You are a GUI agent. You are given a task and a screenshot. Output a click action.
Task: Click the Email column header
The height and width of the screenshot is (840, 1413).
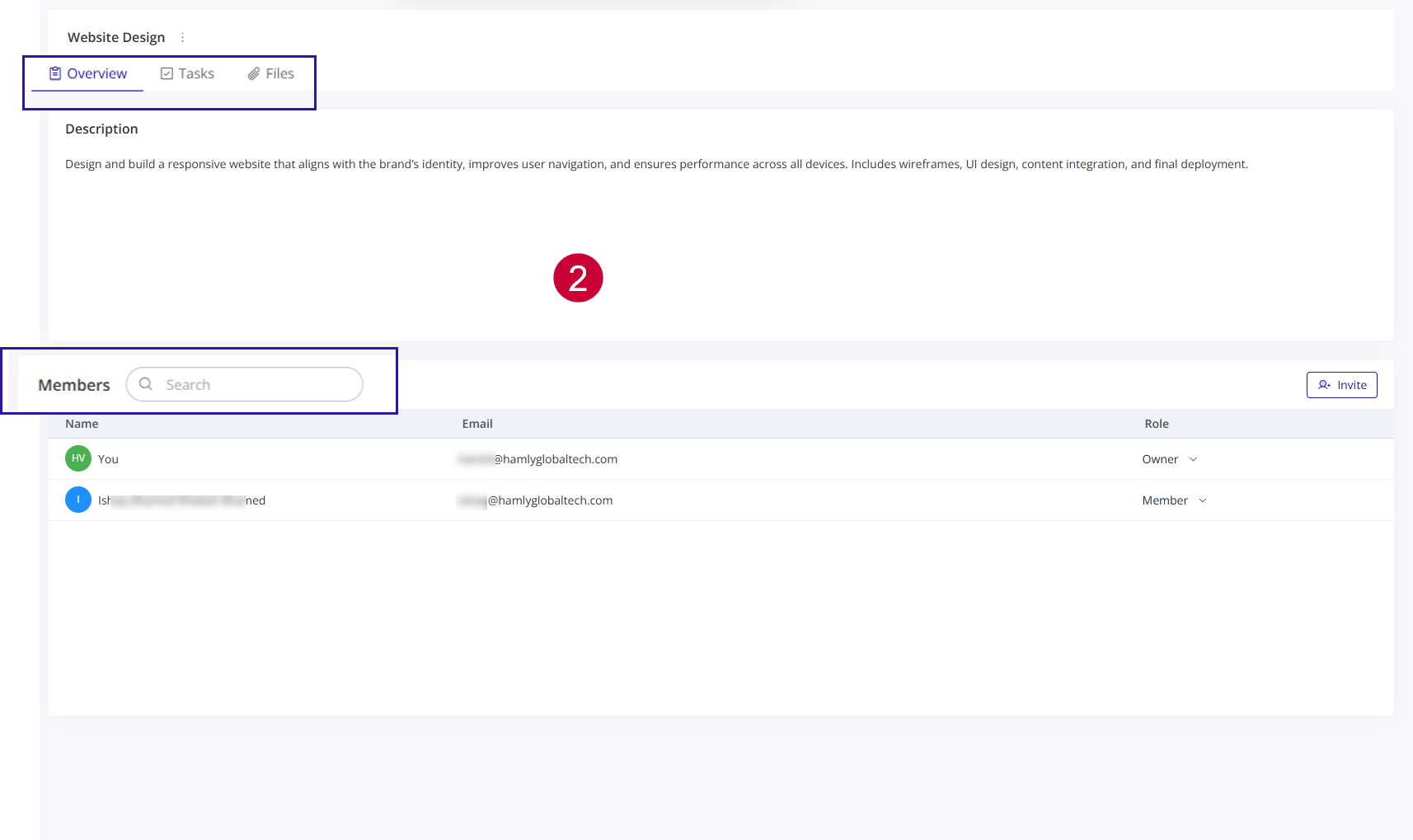point(477,424)
